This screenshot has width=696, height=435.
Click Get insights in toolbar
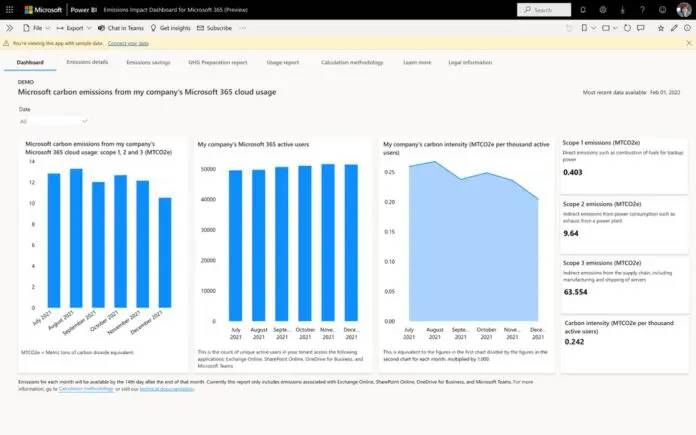coord(171,28)
